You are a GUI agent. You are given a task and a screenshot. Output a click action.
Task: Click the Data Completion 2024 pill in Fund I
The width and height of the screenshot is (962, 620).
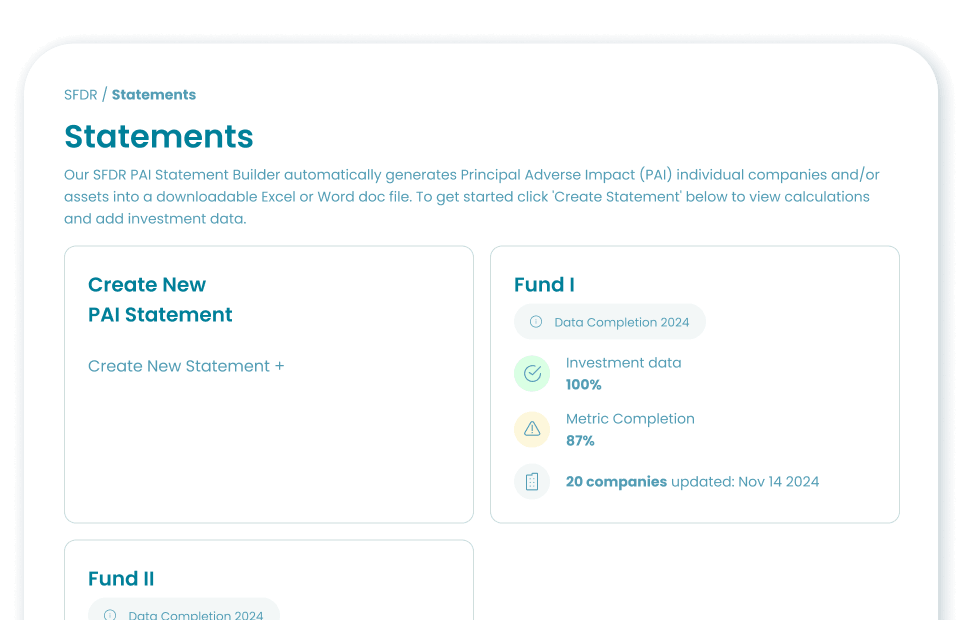(x=610, y=322)
